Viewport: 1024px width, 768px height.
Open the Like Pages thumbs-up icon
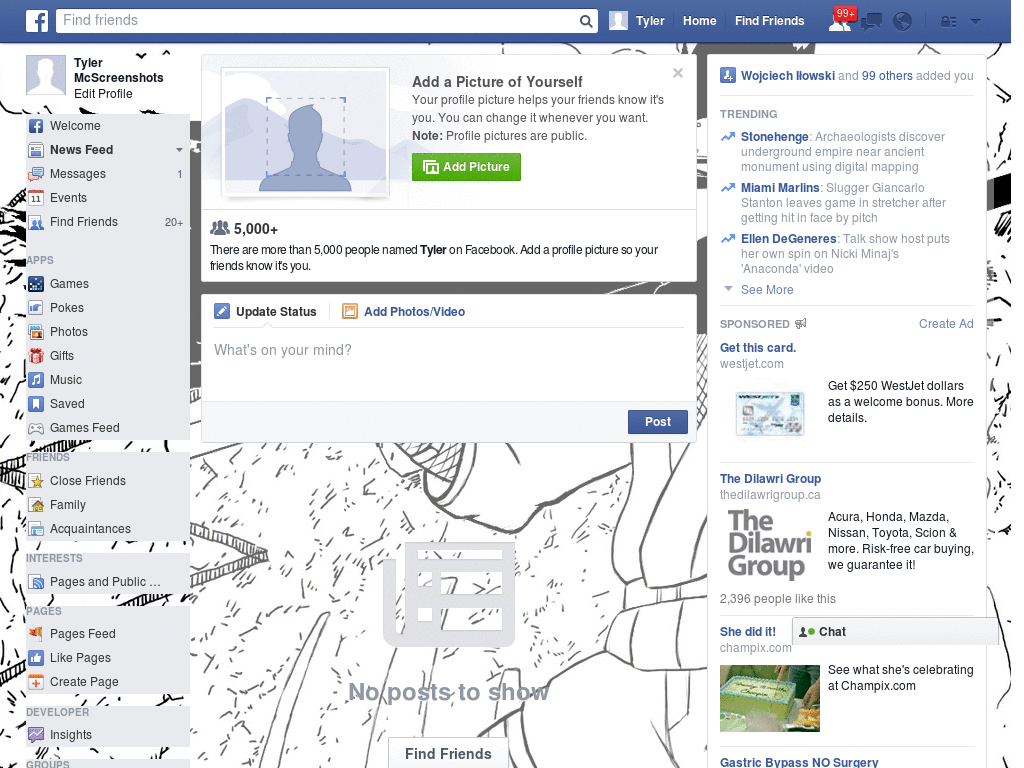pos(36,658)
